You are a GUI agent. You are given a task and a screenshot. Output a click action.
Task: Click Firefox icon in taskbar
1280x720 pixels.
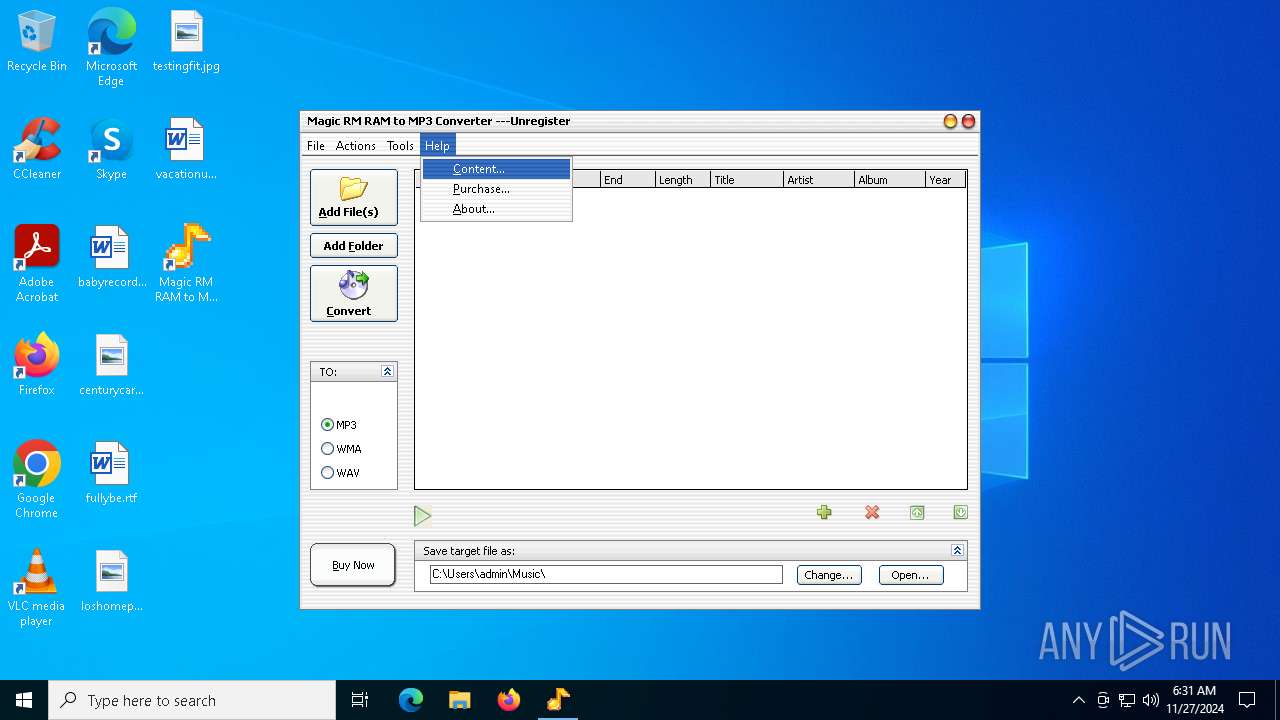509,700
